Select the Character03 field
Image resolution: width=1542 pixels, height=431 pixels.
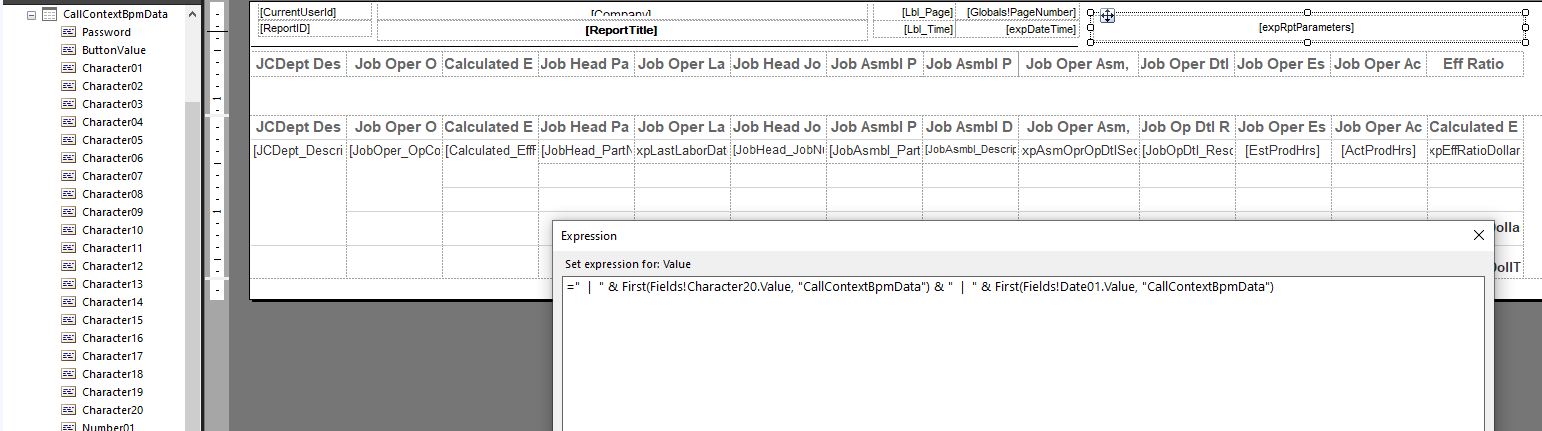(x=112, y=104)
